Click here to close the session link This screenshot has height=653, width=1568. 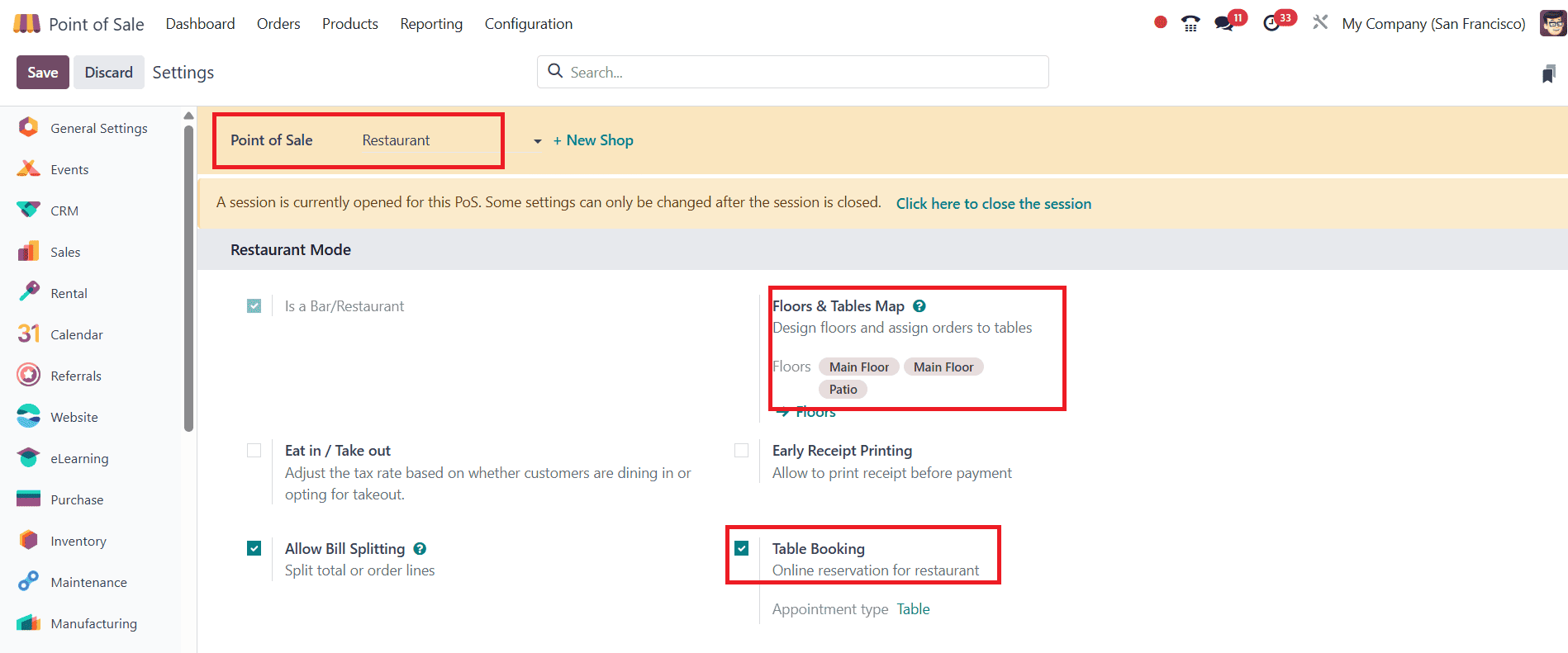pyautogui.click(x=994, y=204)
